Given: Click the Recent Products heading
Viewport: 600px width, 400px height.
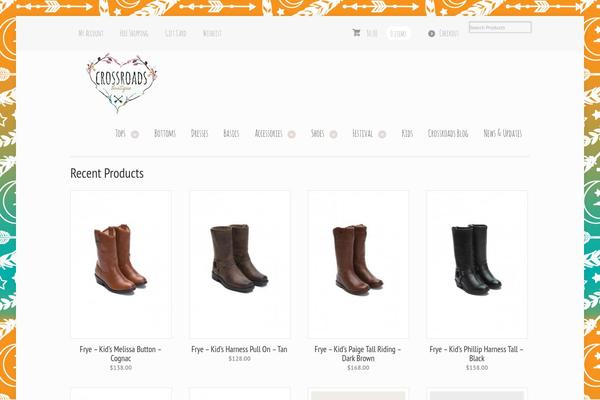Looking at the screenshot, I should coord(107,173).
